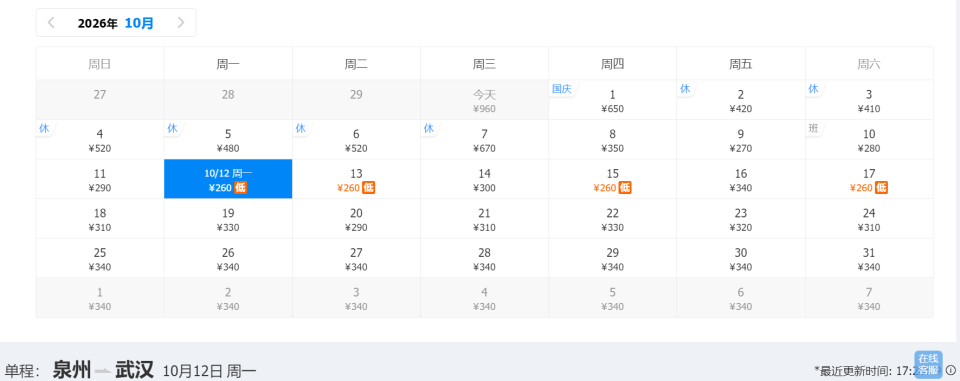Click destination city 武汉
Screen dimensions: 960x381
point(135,370)
